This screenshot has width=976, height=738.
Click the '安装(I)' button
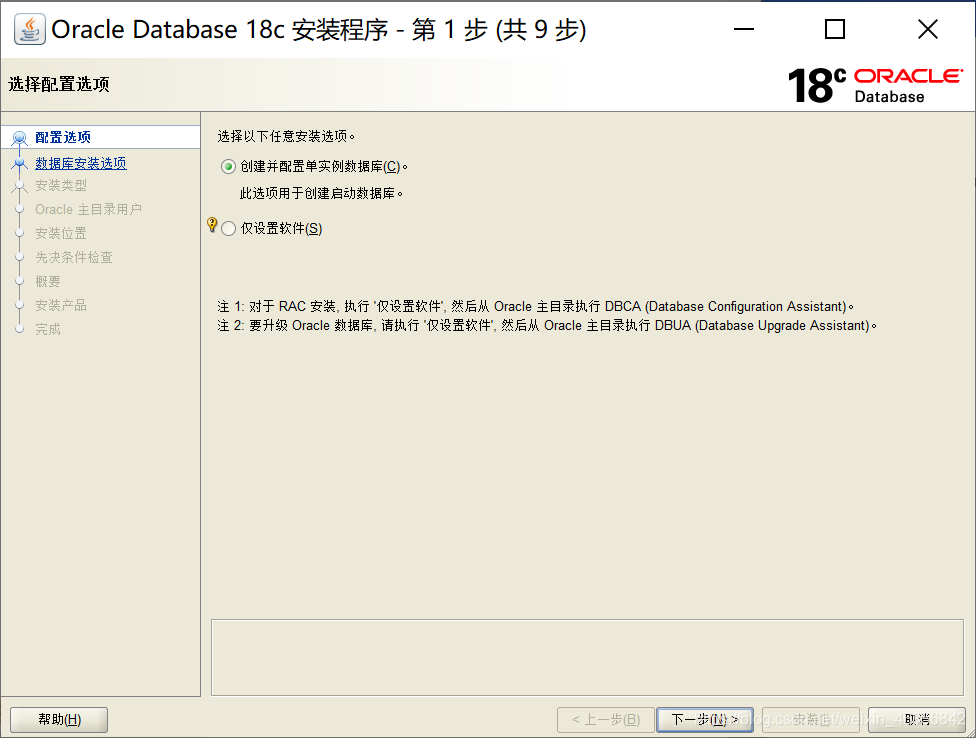point(810,720)
